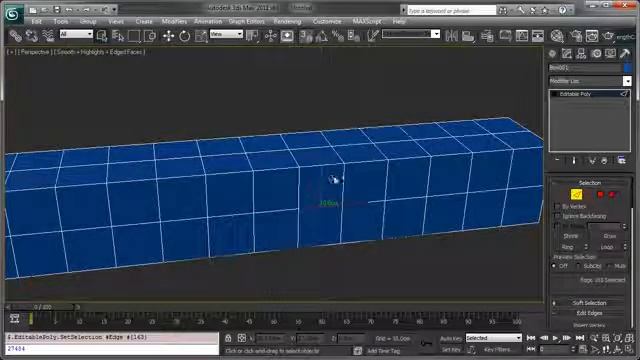Choose the Rectangular Selection Region tool
Image resolution: width=640 pixels, height=360 pixels.
tap(134, 36)
